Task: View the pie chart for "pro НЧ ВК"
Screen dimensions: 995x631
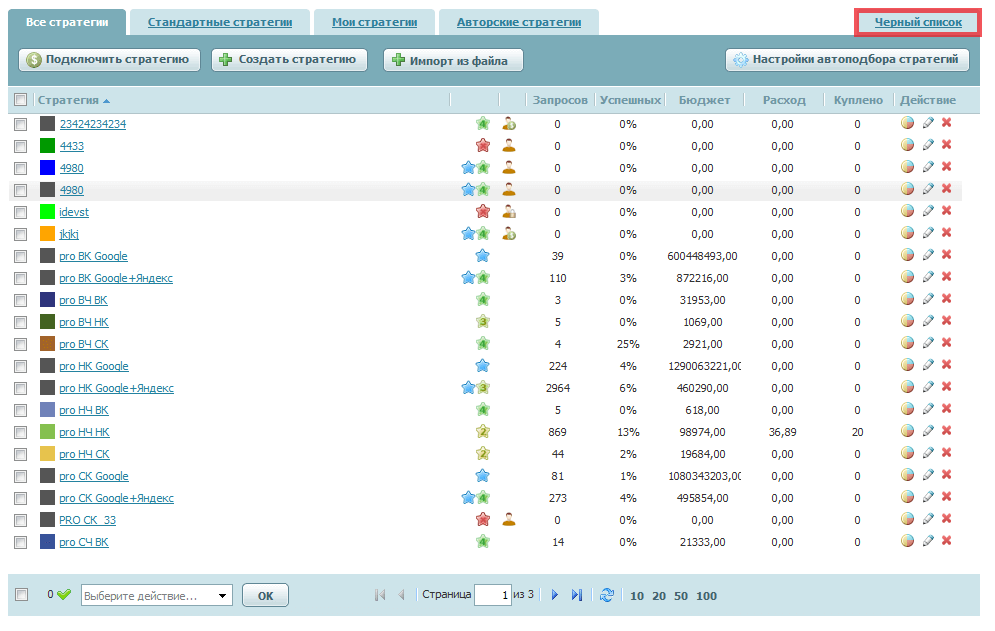Action: click(x=907, y=409)
